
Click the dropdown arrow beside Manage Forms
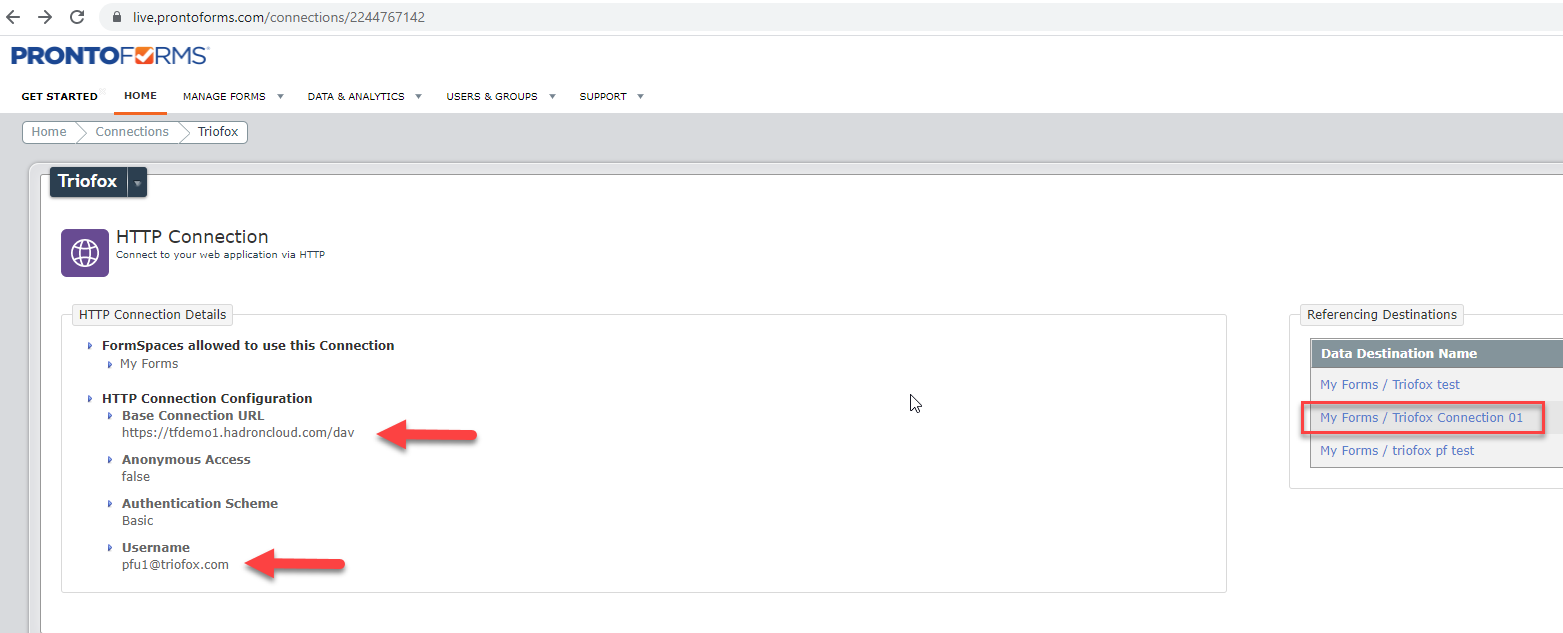click(x=280, y=97)
